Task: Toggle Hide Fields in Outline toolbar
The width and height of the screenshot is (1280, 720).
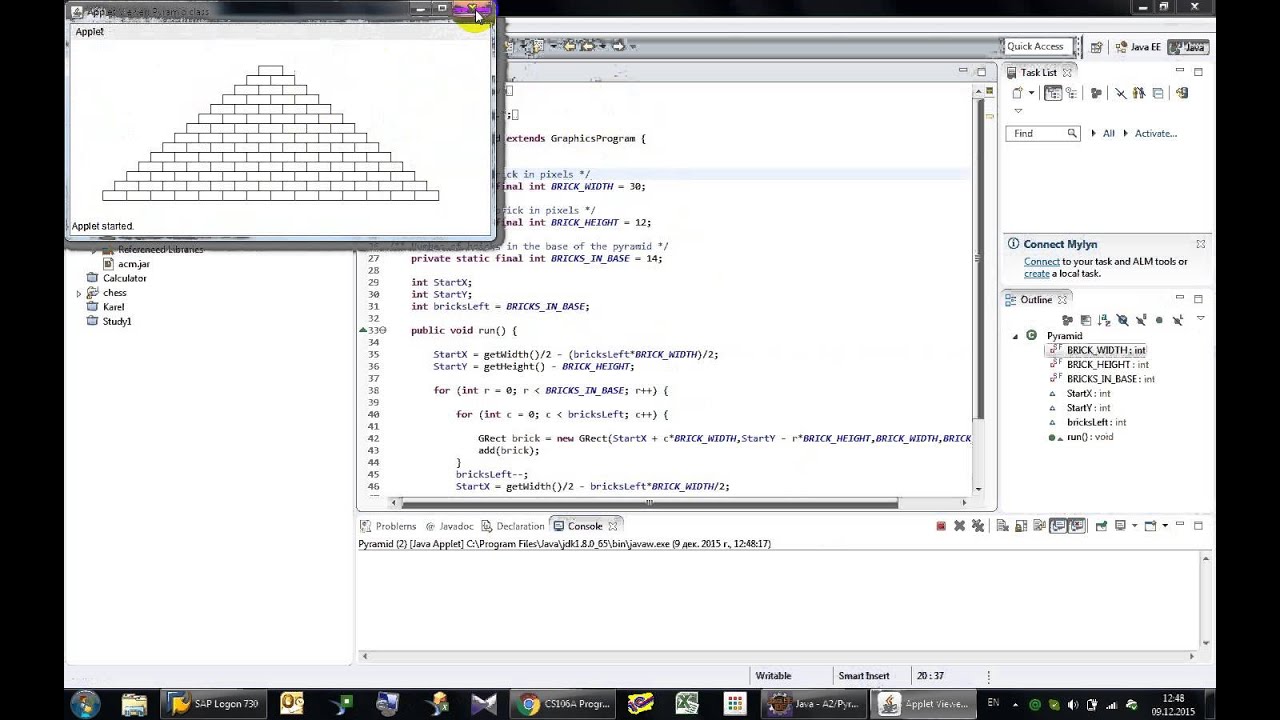Action: [1122, 320]
